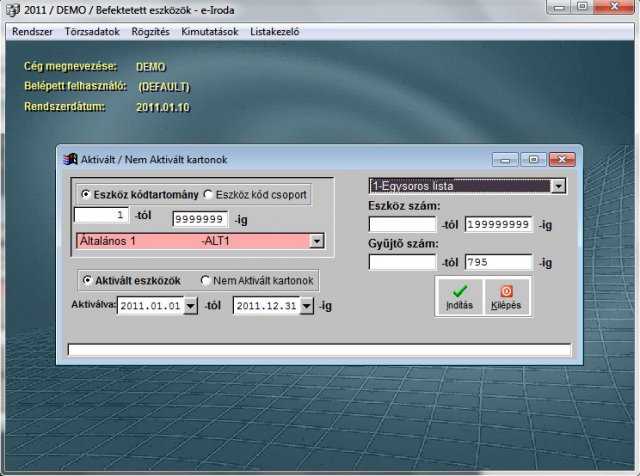The image size is (640, 476).
Task: Select the Eszköz kódtartomány radio button
Action: pyautogui.click(x=86, y=194)
